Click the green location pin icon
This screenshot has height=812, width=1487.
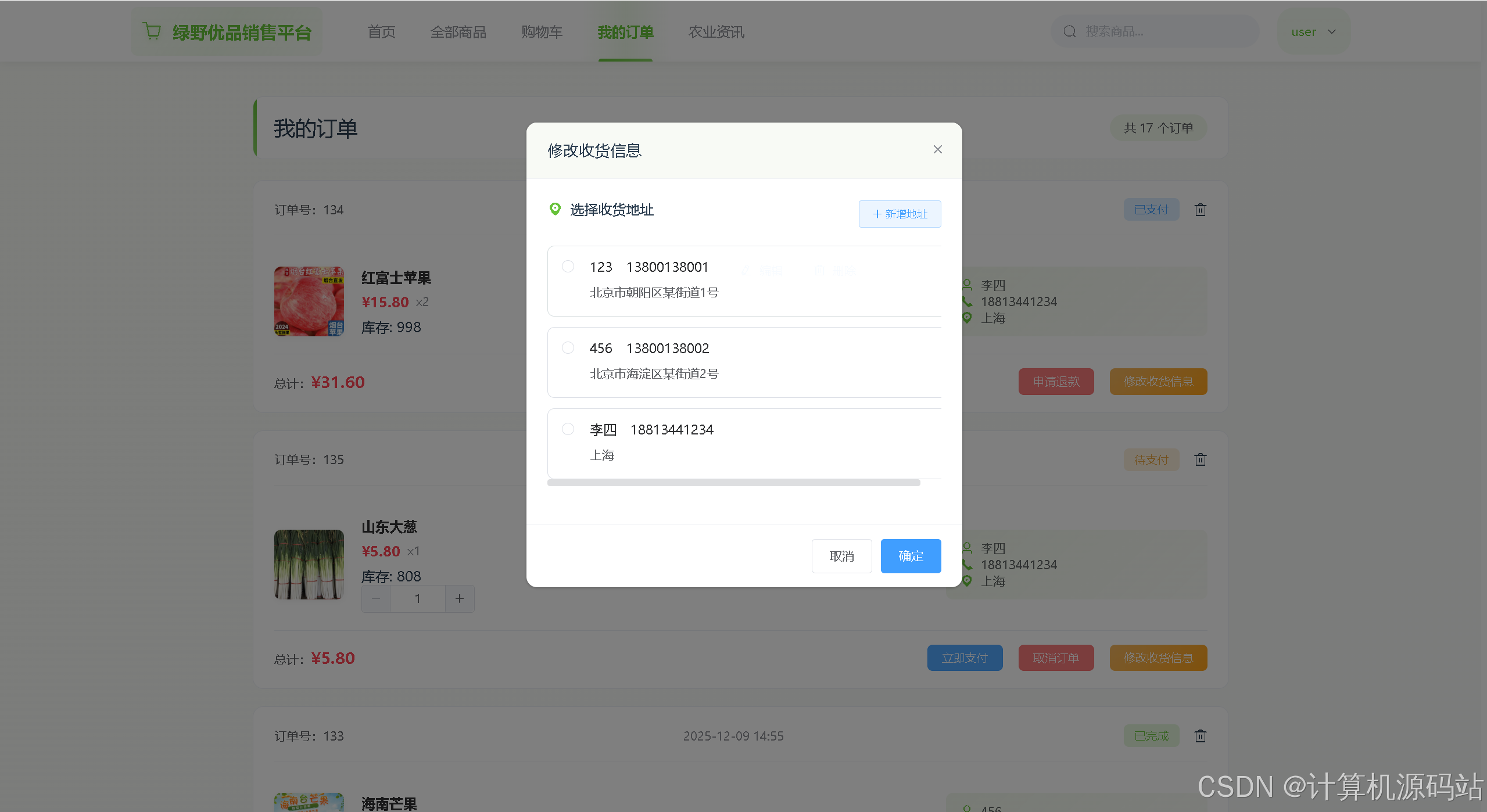(555, 209)
